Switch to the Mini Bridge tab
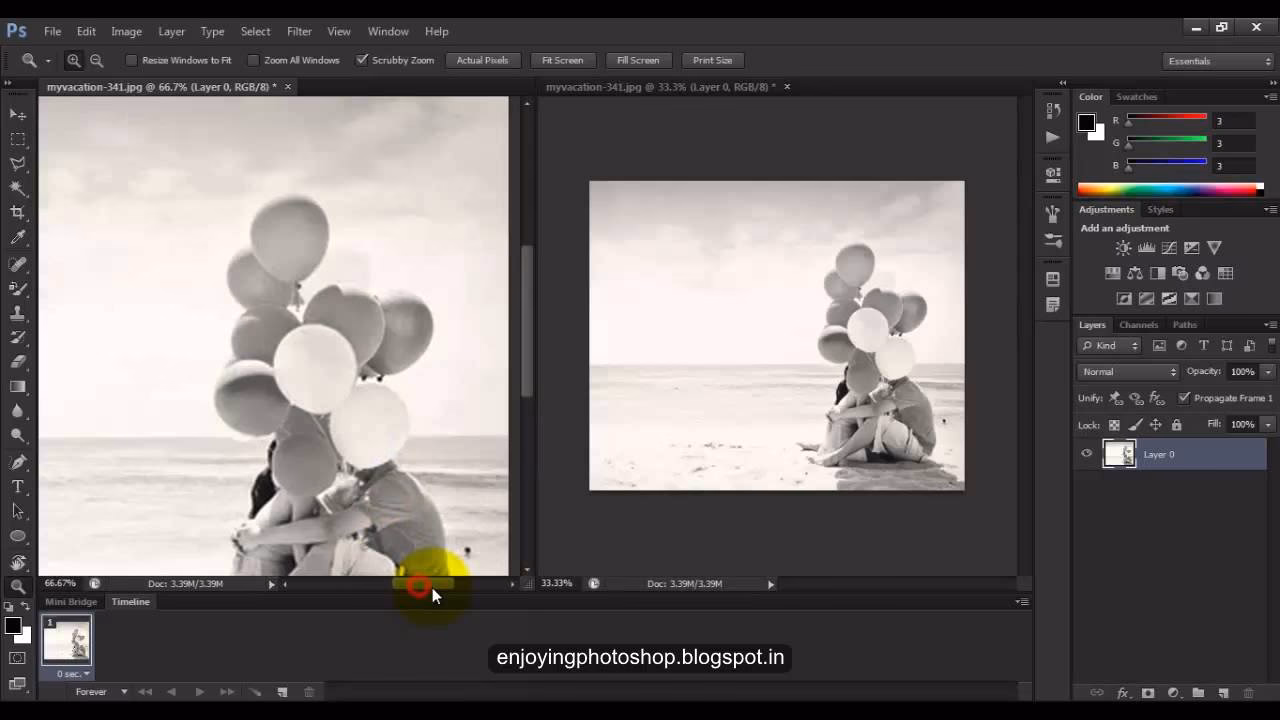This screenshot has height=720, width=1280. (x=70, y=601)
